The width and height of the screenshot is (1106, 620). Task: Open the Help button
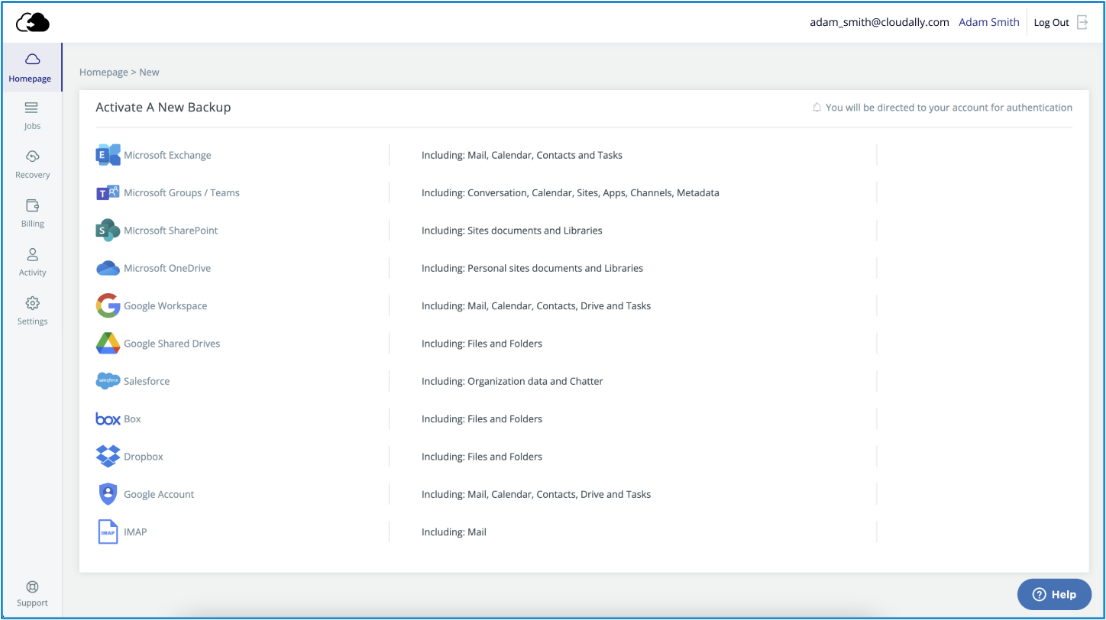click(x=1054, y=595)
